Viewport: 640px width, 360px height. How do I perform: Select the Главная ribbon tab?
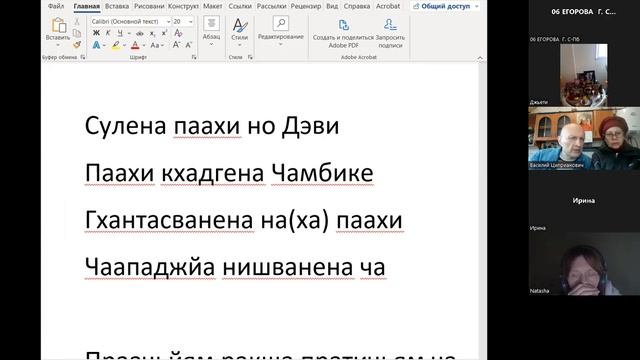tap(87, 6)
